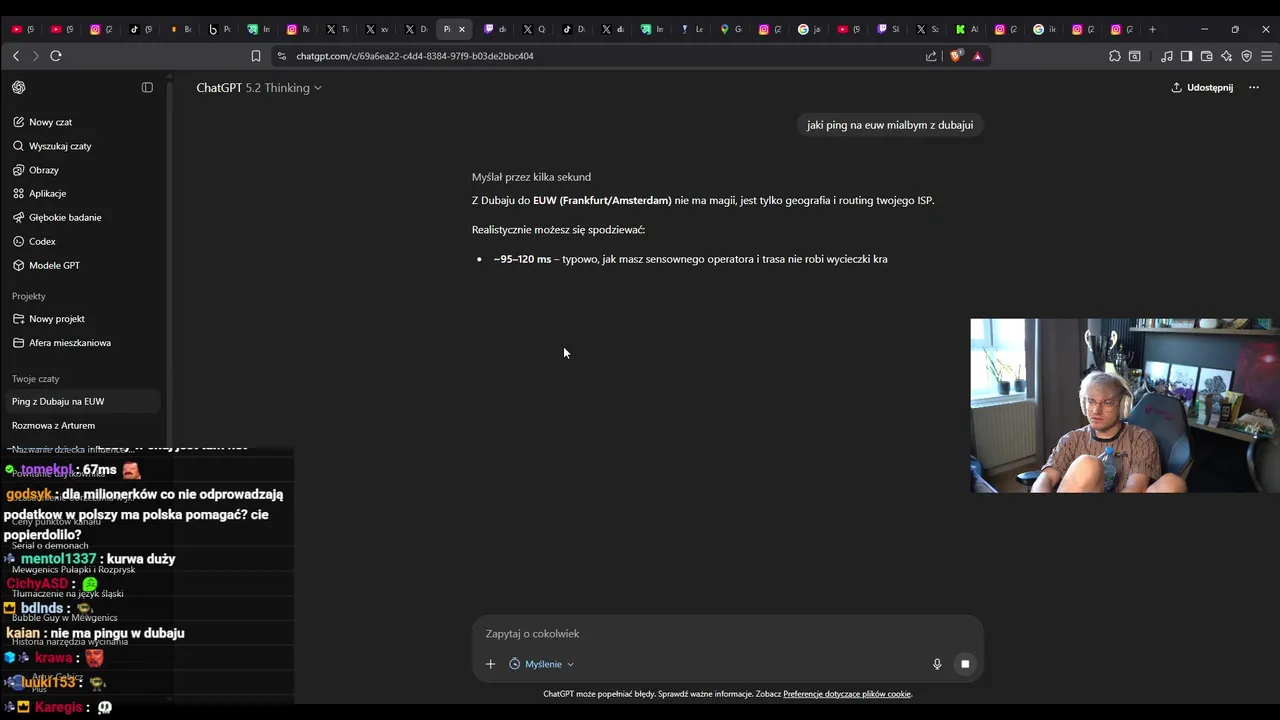Open a new browser tab with plus

tap(1152, 29)
